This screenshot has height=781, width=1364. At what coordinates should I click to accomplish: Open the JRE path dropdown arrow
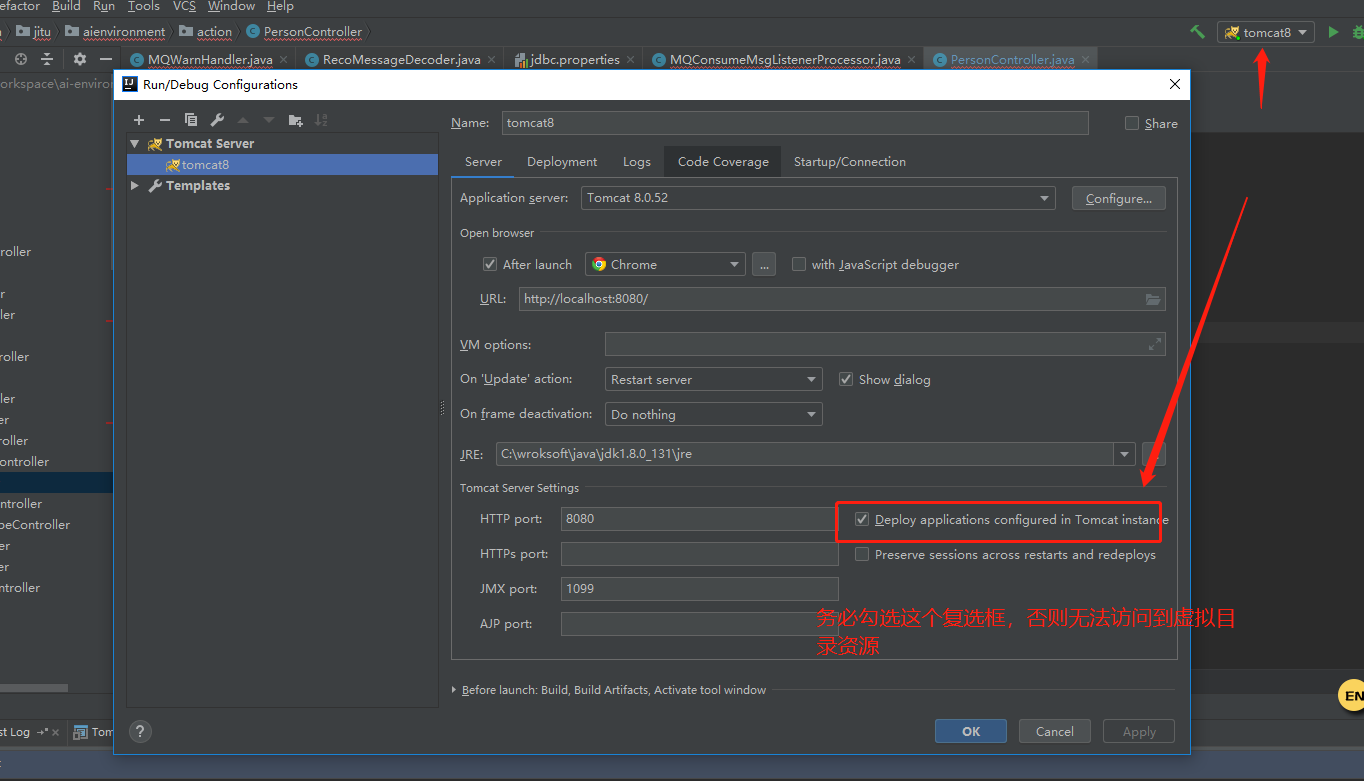click(1125, 454)
